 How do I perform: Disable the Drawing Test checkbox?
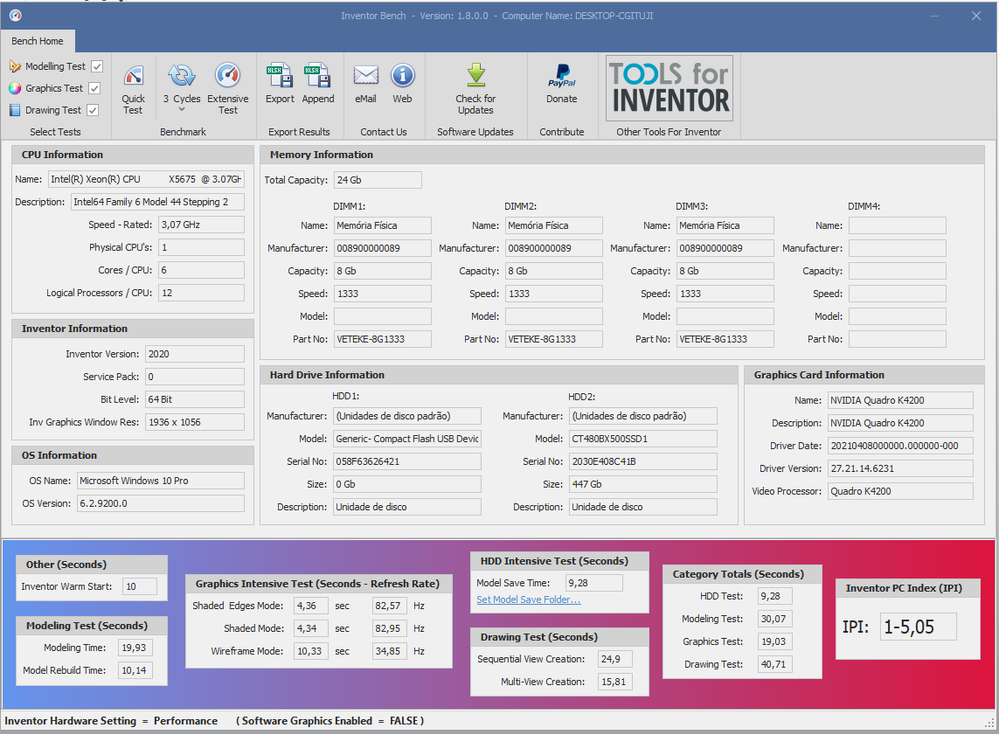click(92, 110)
